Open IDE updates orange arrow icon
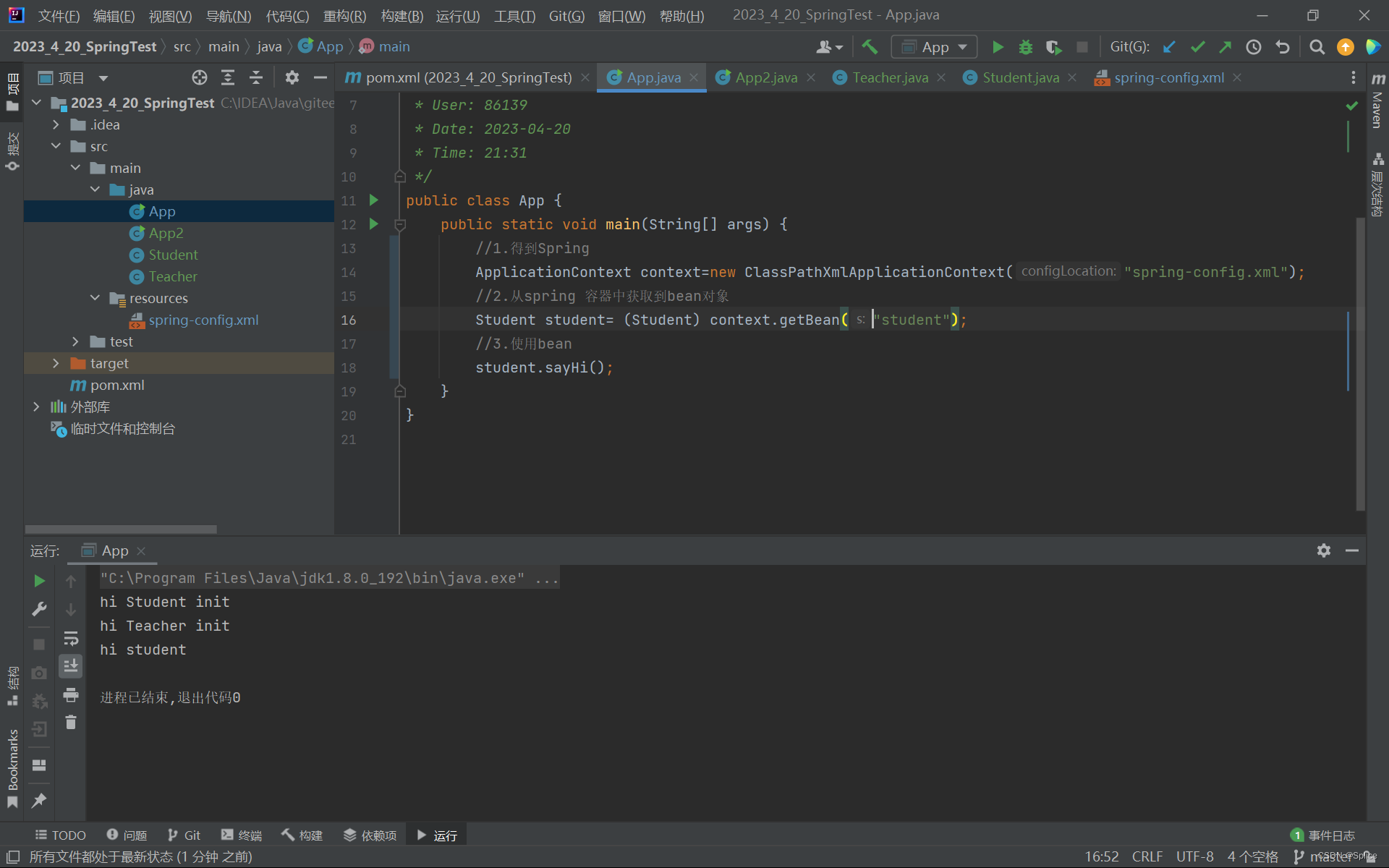This screenshot has height=868, width=1389. 1346,47
